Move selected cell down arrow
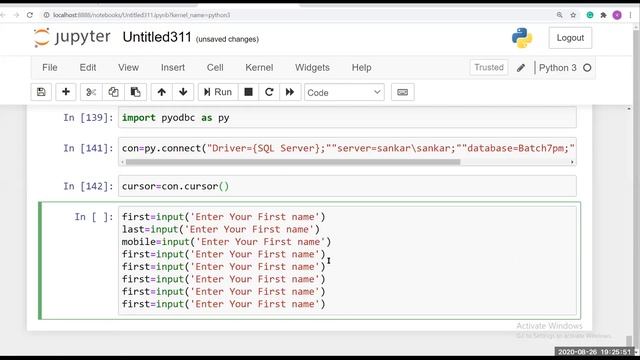Screen dimensions: 640x360 [183, 92]
